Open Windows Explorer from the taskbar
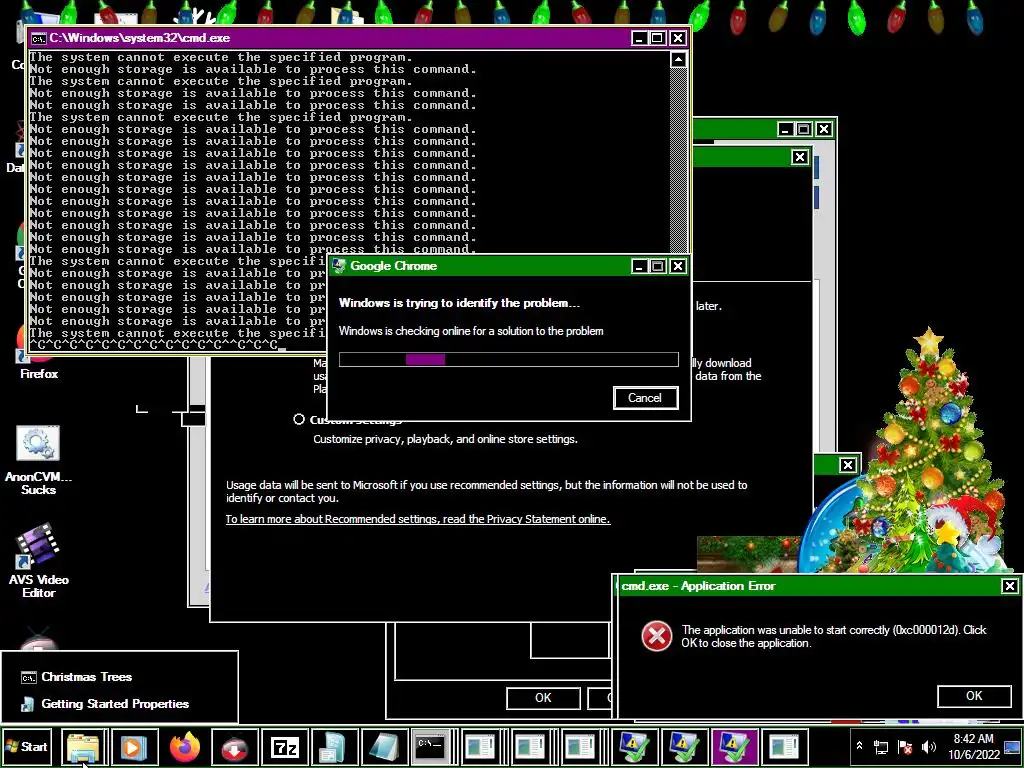Image resolution: width=1024 pixels, height=768 pixels. pyautogui.click(x=84, y=746)
